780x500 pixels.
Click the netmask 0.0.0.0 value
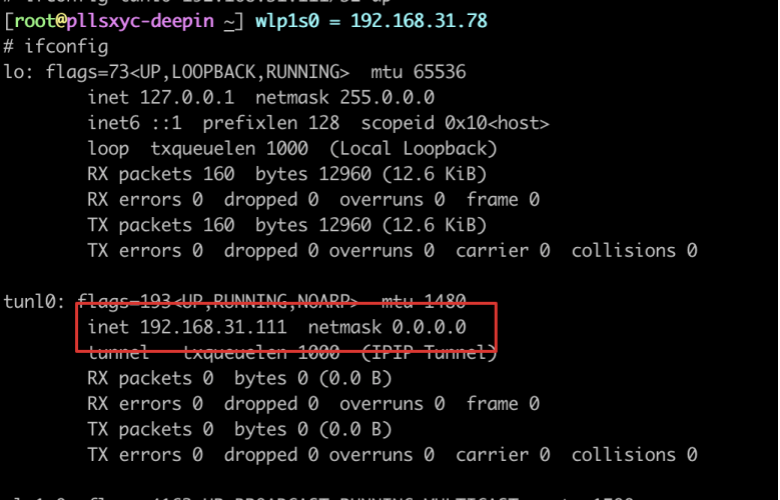(387, 327)
